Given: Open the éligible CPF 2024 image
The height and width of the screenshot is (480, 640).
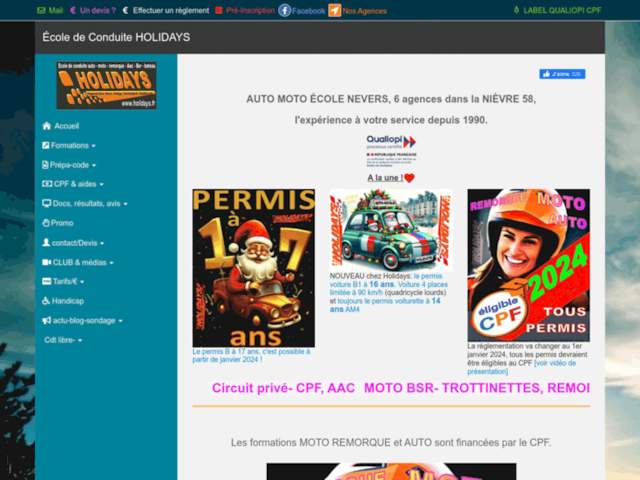Looking at the screenshot, I should (528, 265).
